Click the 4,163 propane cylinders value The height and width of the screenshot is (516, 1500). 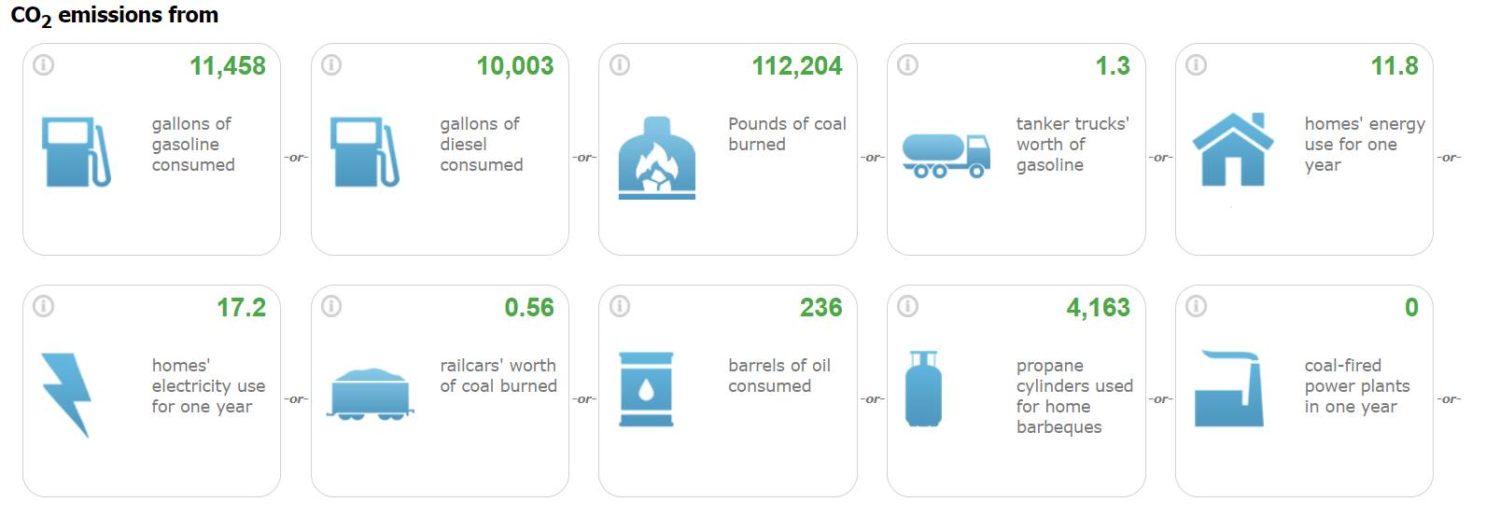coord(1098,308)
